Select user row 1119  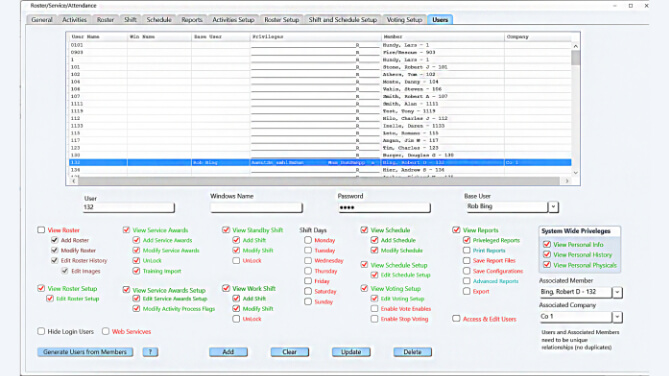(x=320, y=111)
